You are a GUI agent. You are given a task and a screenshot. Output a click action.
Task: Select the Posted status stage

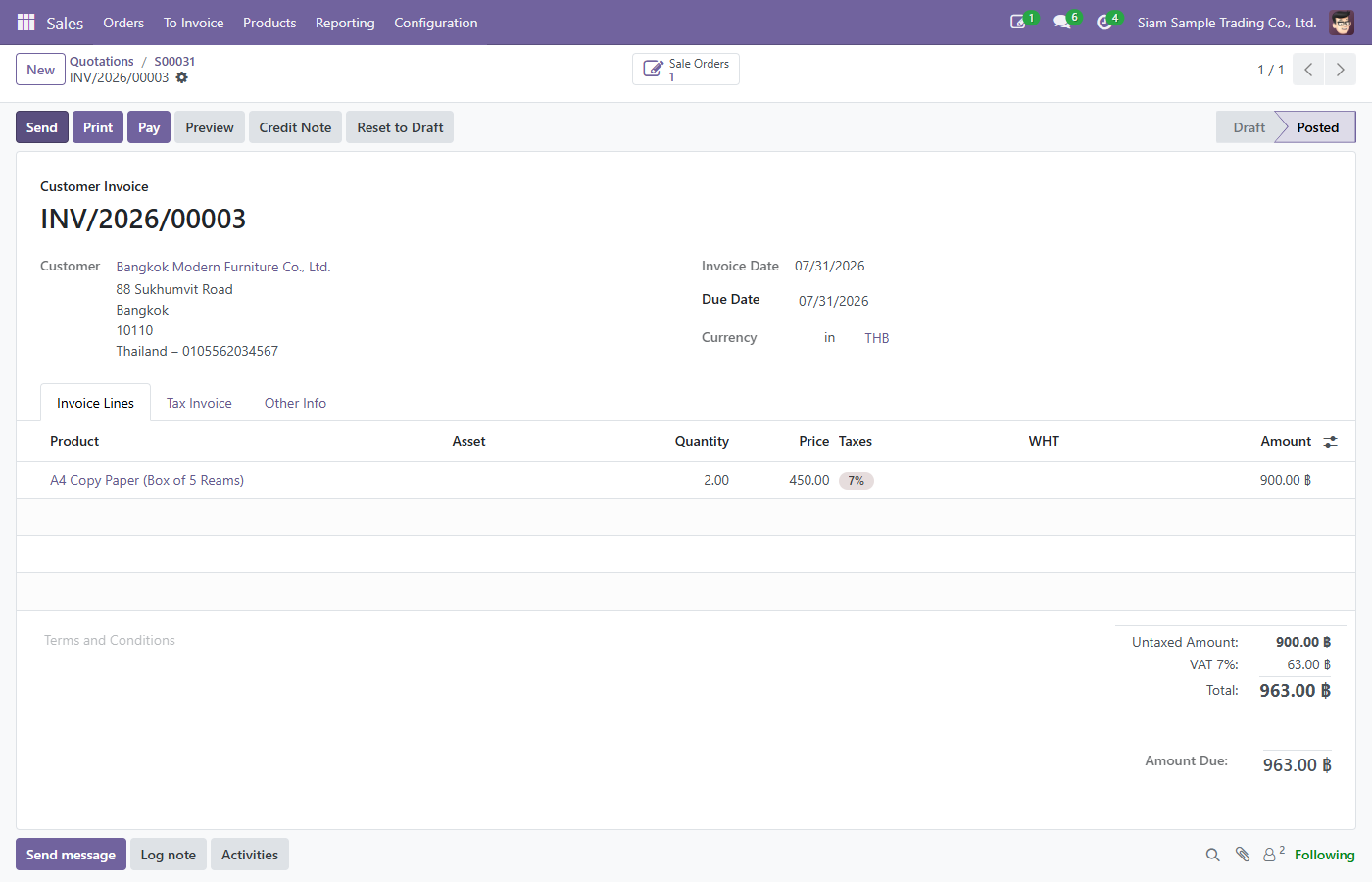coord(1317,127)
